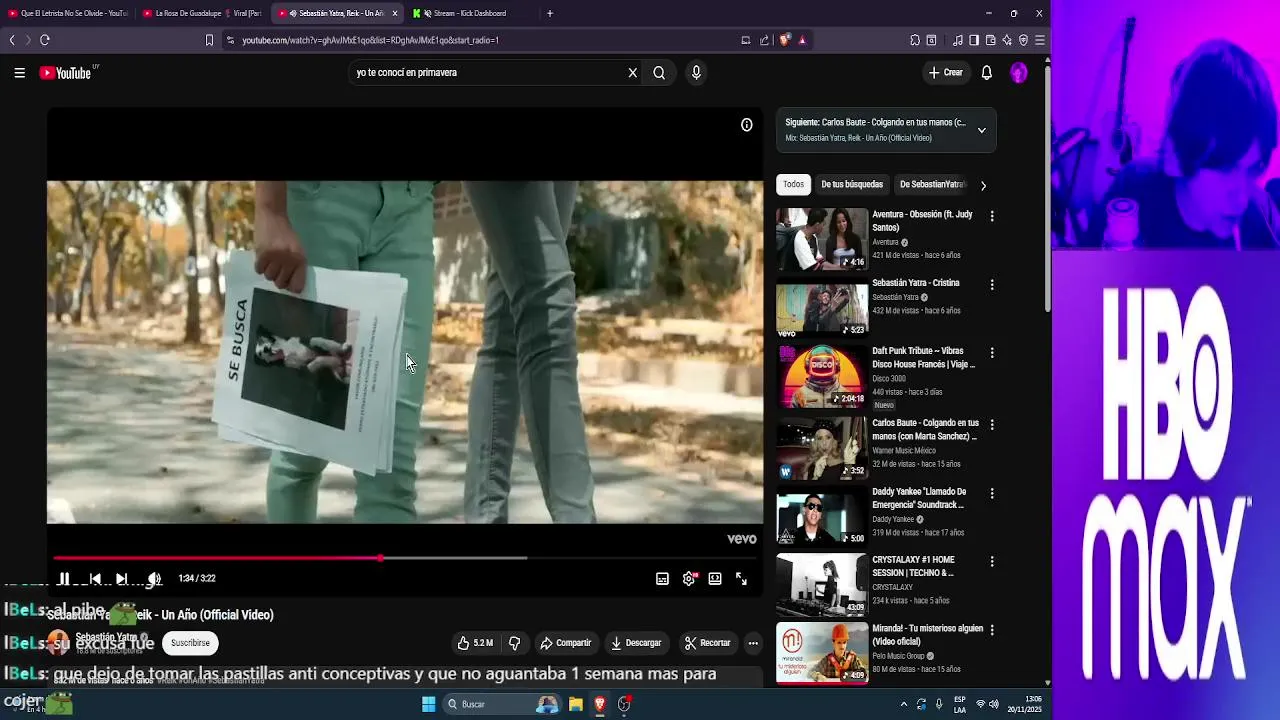
Task: Open Daft Punk Tribute video thumbnail
Action: [x=822, y=376]
